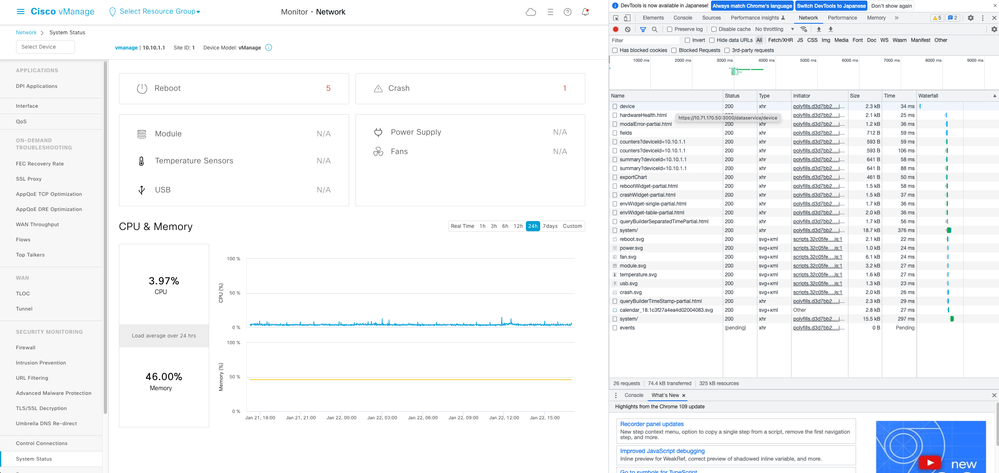999x473 pixels.
Task: Open the Console drawer tab
Action: pos(633,395)
